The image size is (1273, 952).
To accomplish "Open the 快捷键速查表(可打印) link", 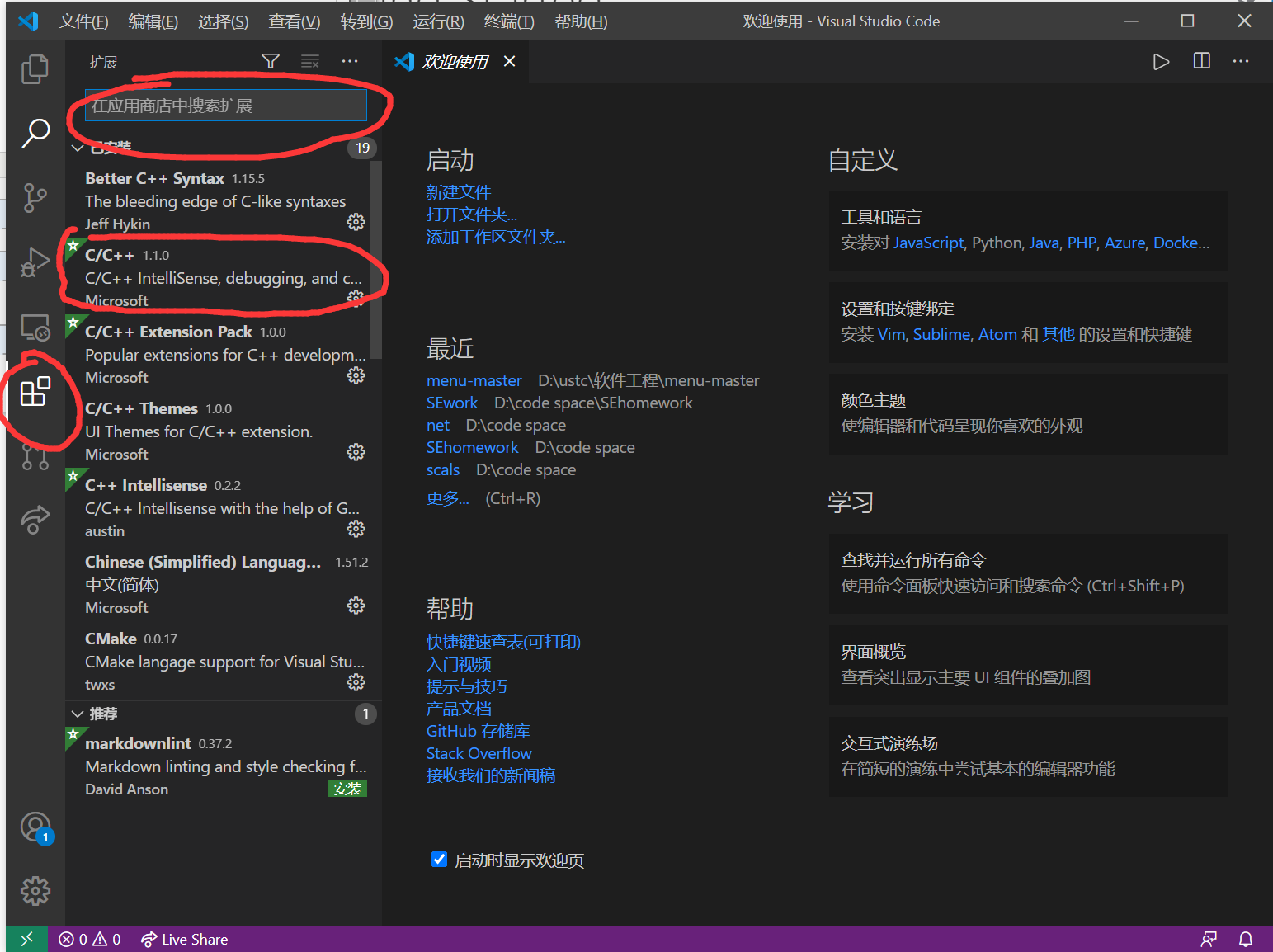I will (503, 642).
